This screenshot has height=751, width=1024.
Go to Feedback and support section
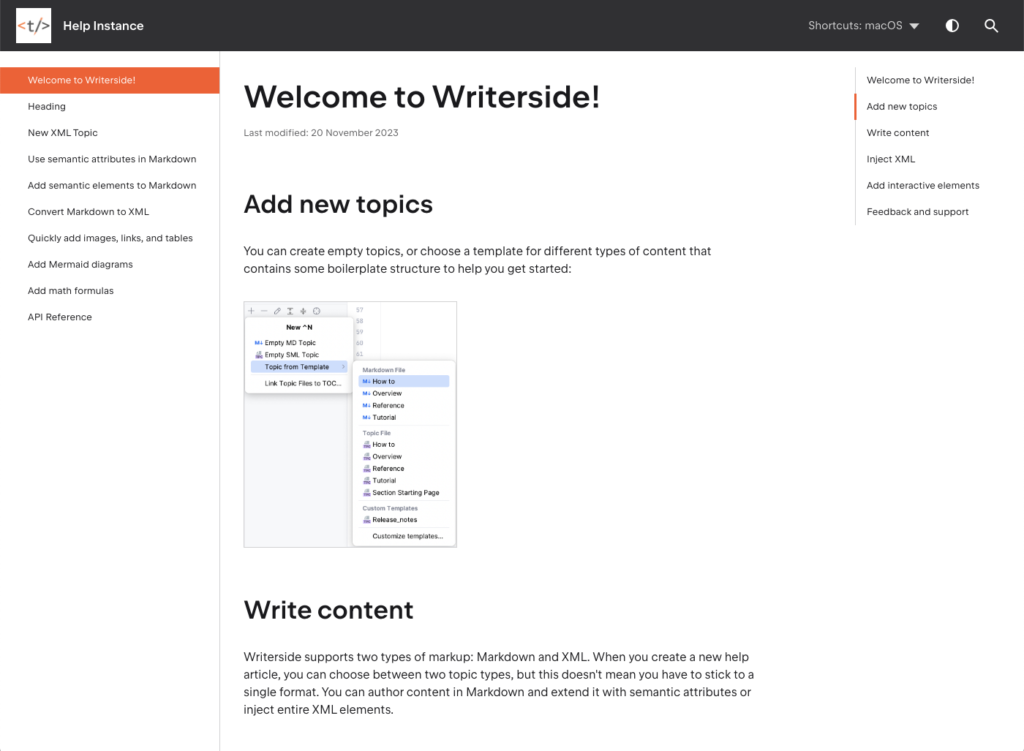918,212
